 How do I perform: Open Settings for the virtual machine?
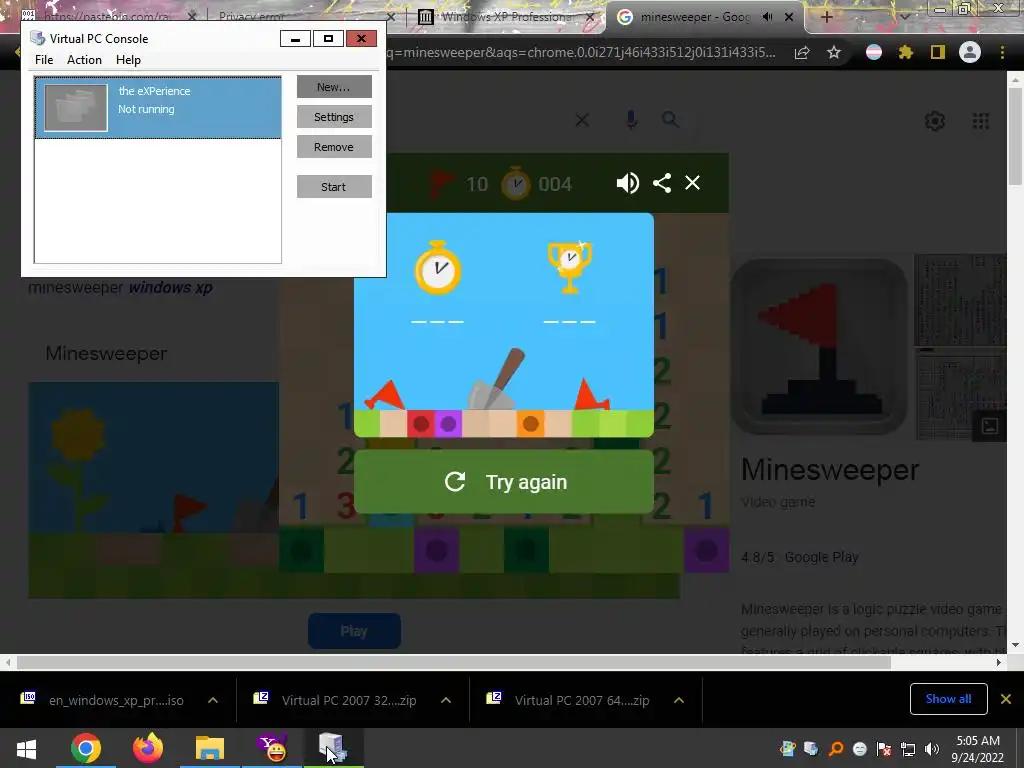334,117
